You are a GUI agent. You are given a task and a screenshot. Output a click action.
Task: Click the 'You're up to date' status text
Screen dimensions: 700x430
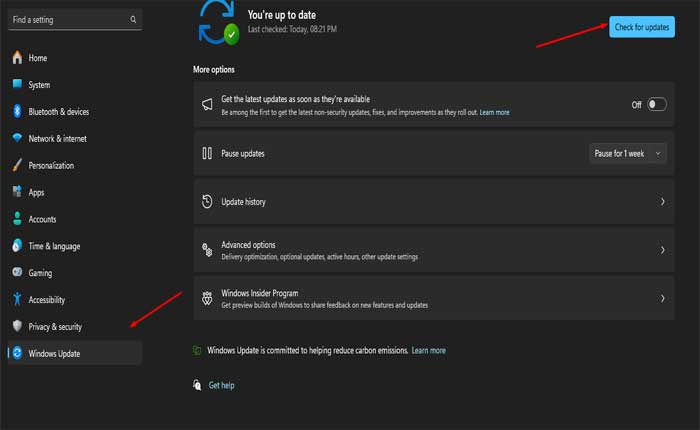[282, 15]
